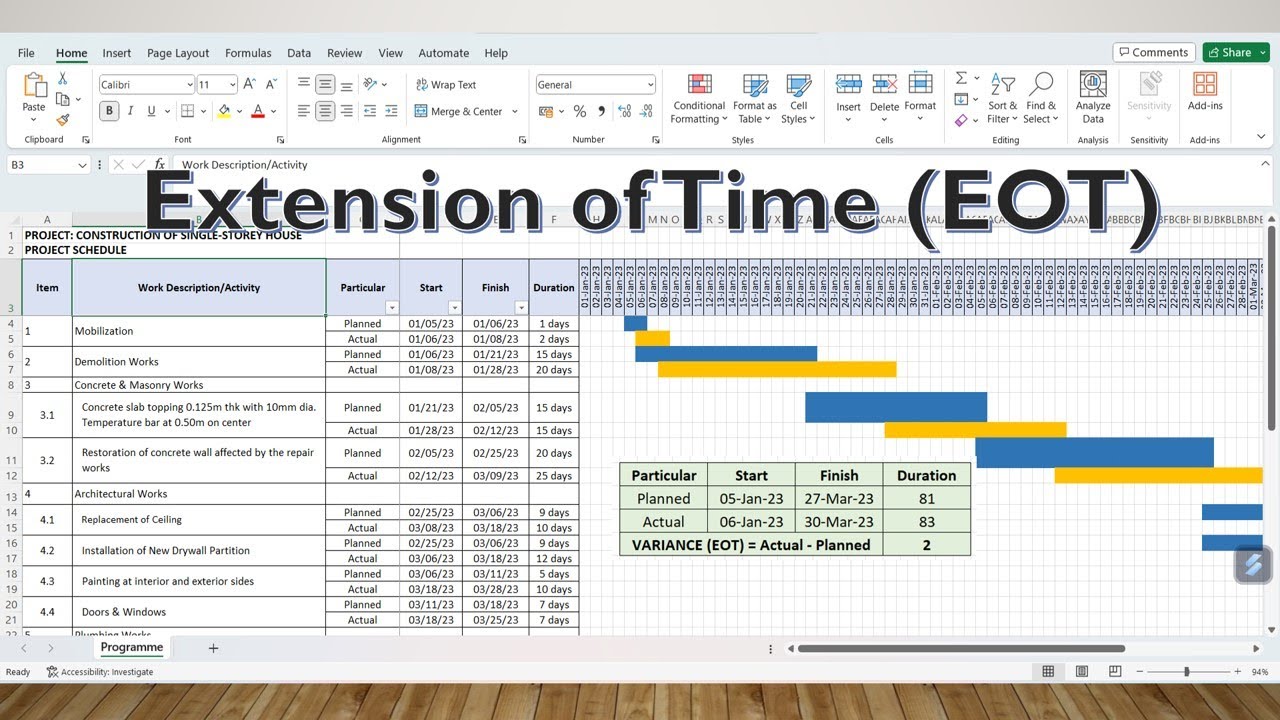The width and height of the screenshot is (1280, 720).
Task: Open the File menu
Action: pyautogui.click(x=26, y=53)
